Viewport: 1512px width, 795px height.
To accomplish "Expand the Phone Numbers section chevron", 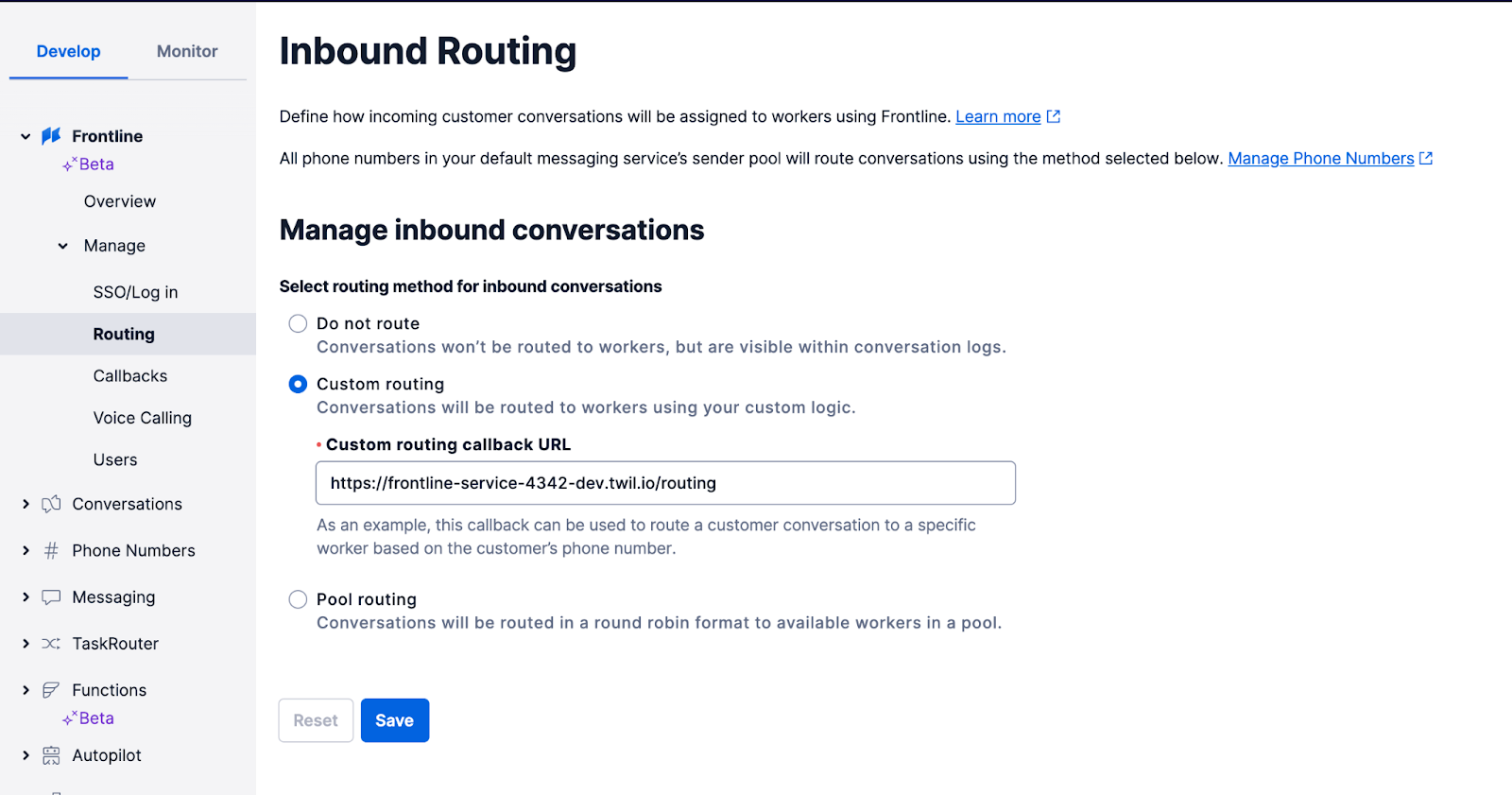I will click(26, 550).
